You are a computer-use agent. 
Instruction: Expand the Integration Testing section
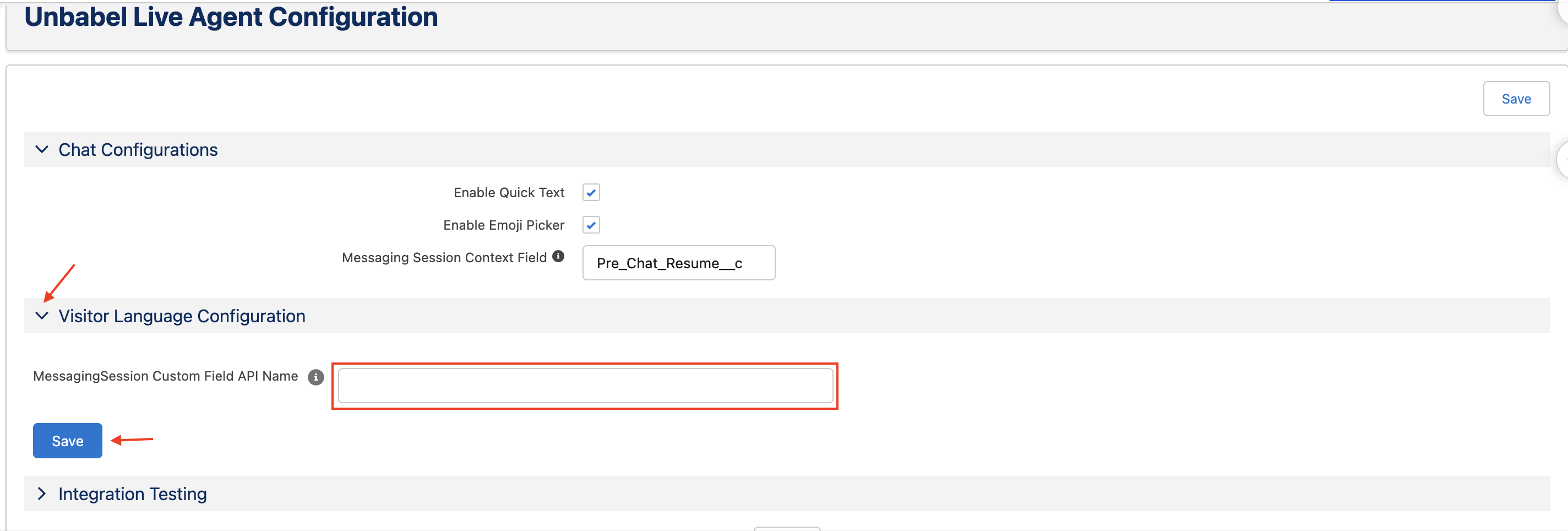(x=42, y=493)
